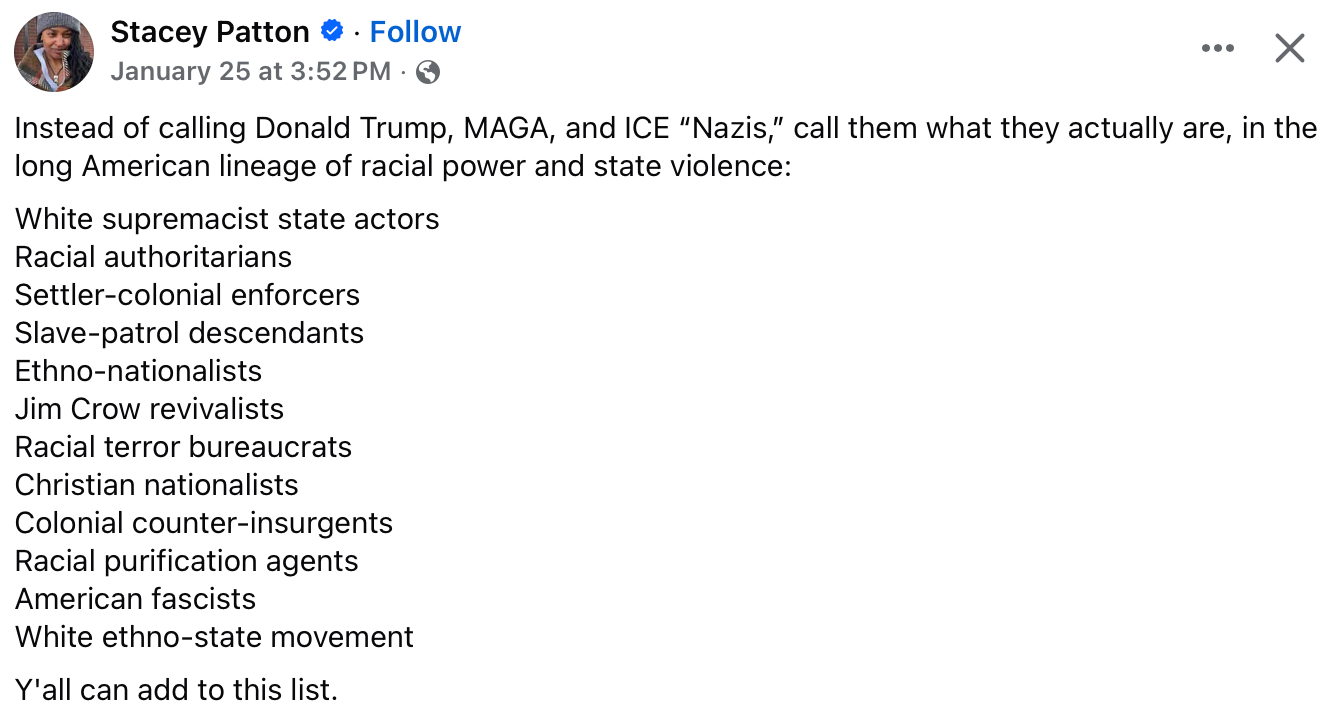This screenshot has height=720, width=1344.
Task: Close the post with the X icon
Action: [1290, 48]
